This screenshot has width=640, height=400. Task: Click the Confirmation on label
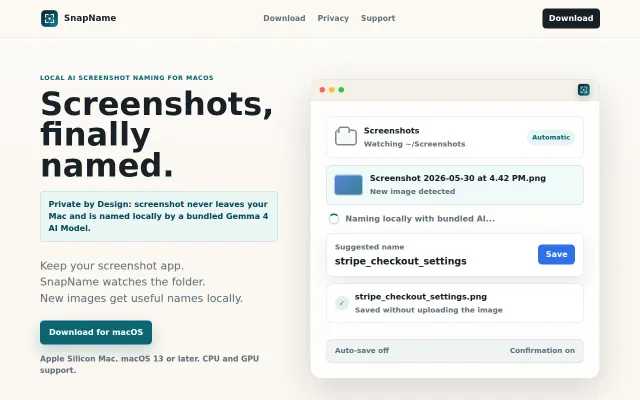point(542,351)
